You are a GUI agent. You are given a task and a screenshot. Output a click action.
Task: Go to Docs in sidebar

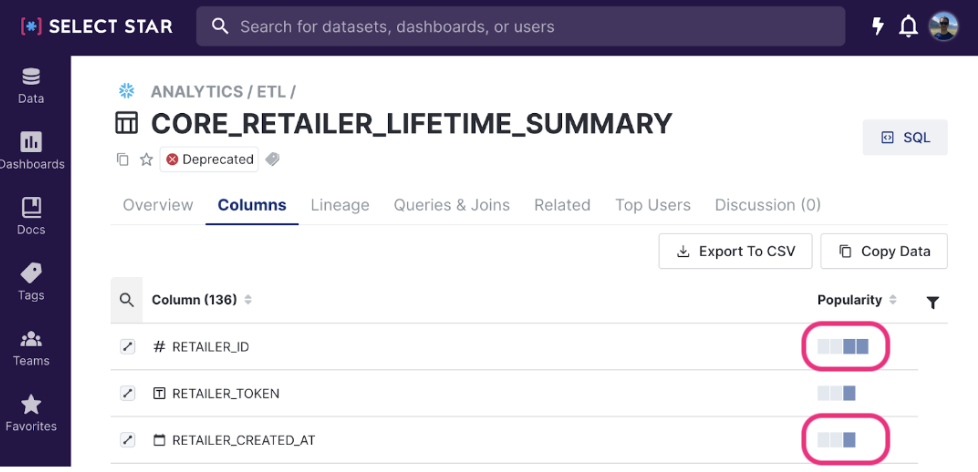(x=31, y=216)
